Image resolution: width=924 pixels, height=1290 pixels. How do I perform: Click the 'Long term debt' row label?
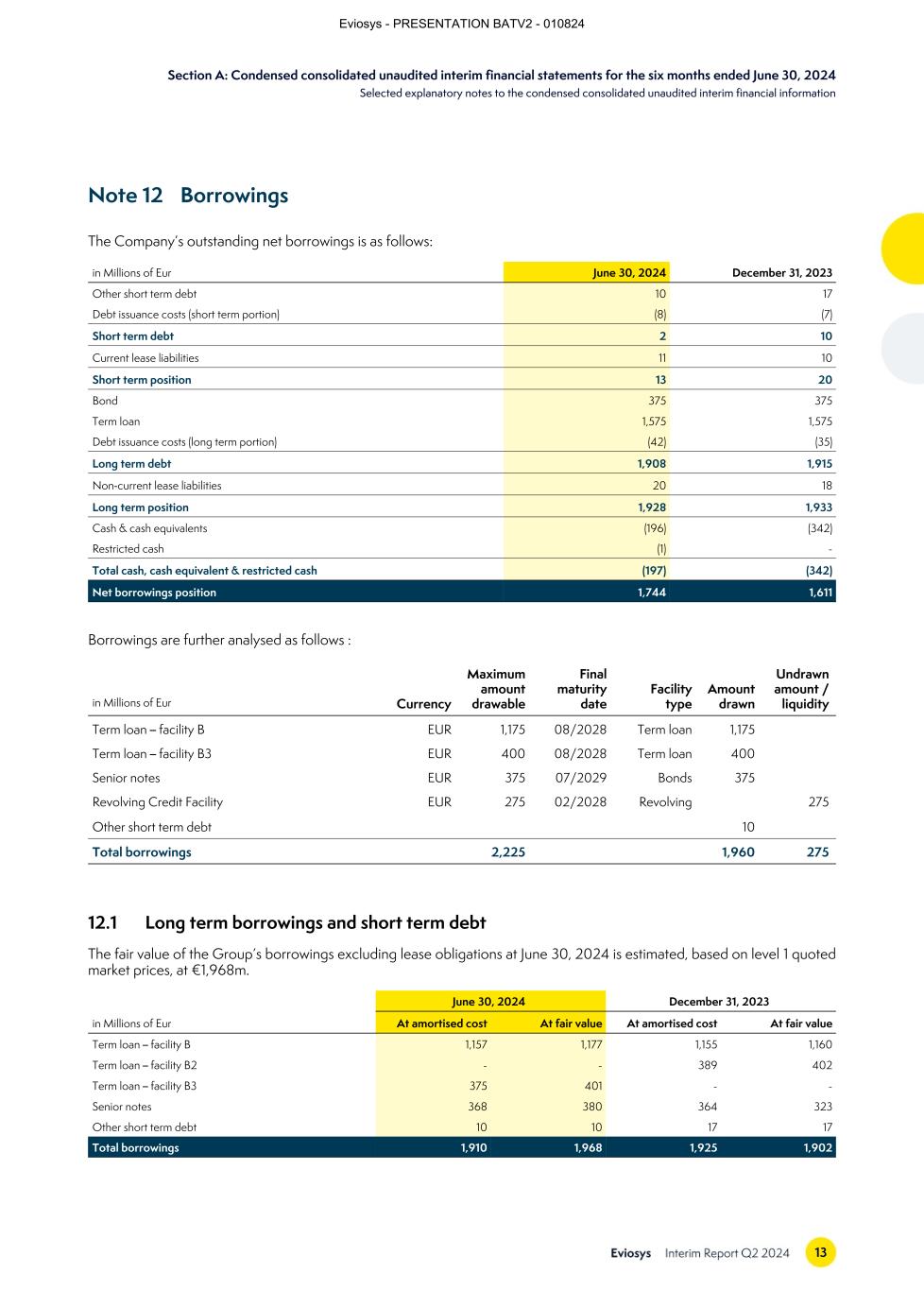131,464
